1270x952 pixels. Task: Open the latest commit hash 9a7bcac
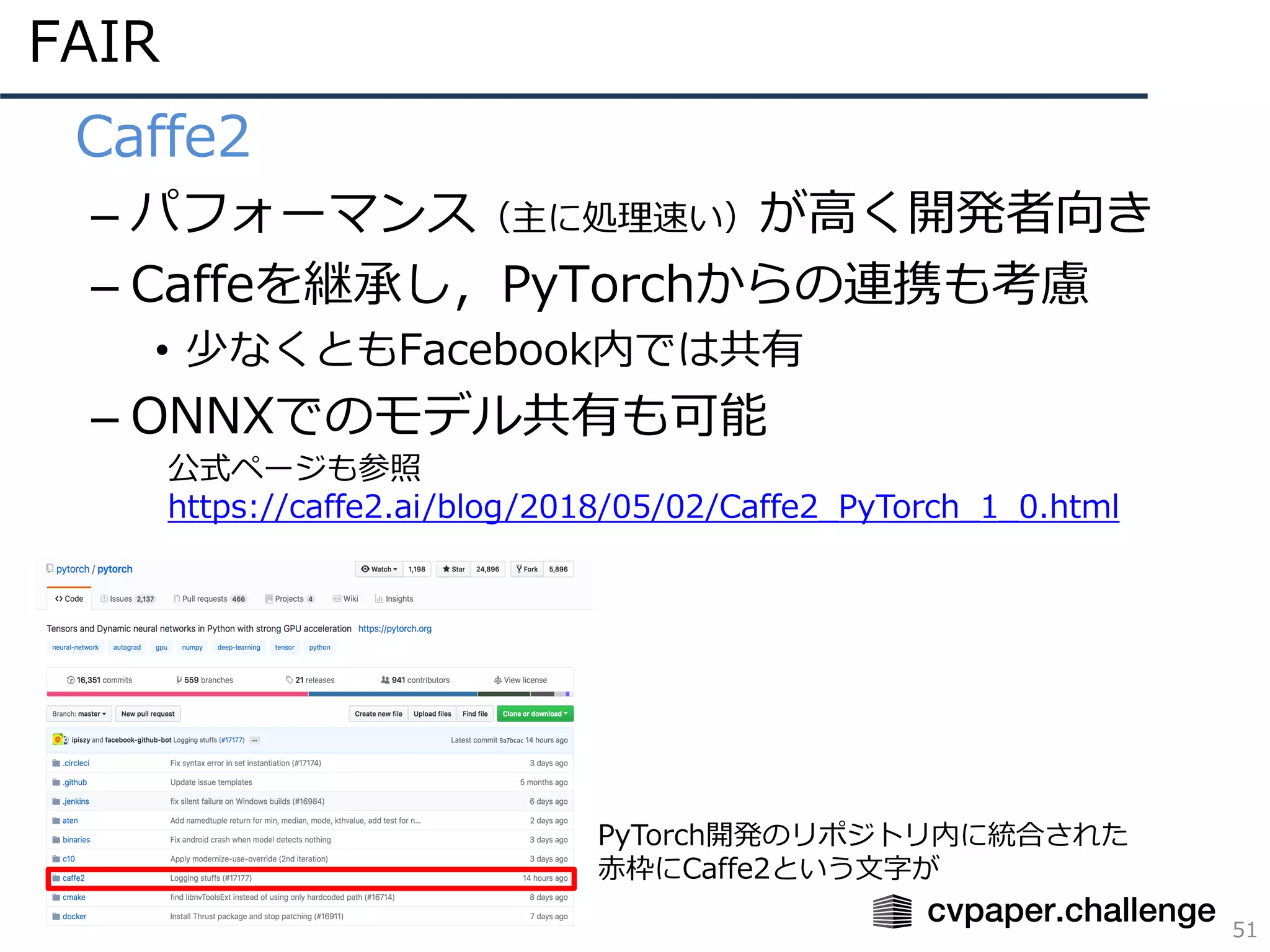click(511, 740)
